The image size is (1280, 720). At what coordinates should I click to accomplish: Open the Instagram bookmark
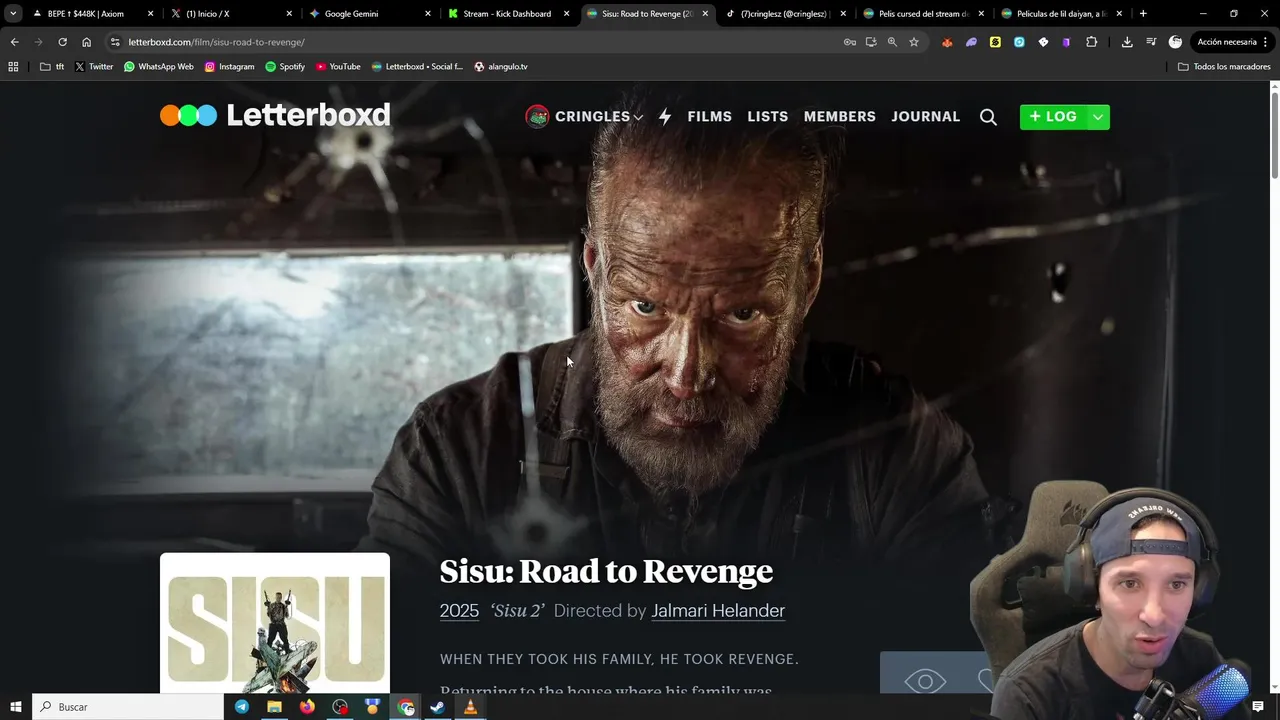(x=229, y=67)
